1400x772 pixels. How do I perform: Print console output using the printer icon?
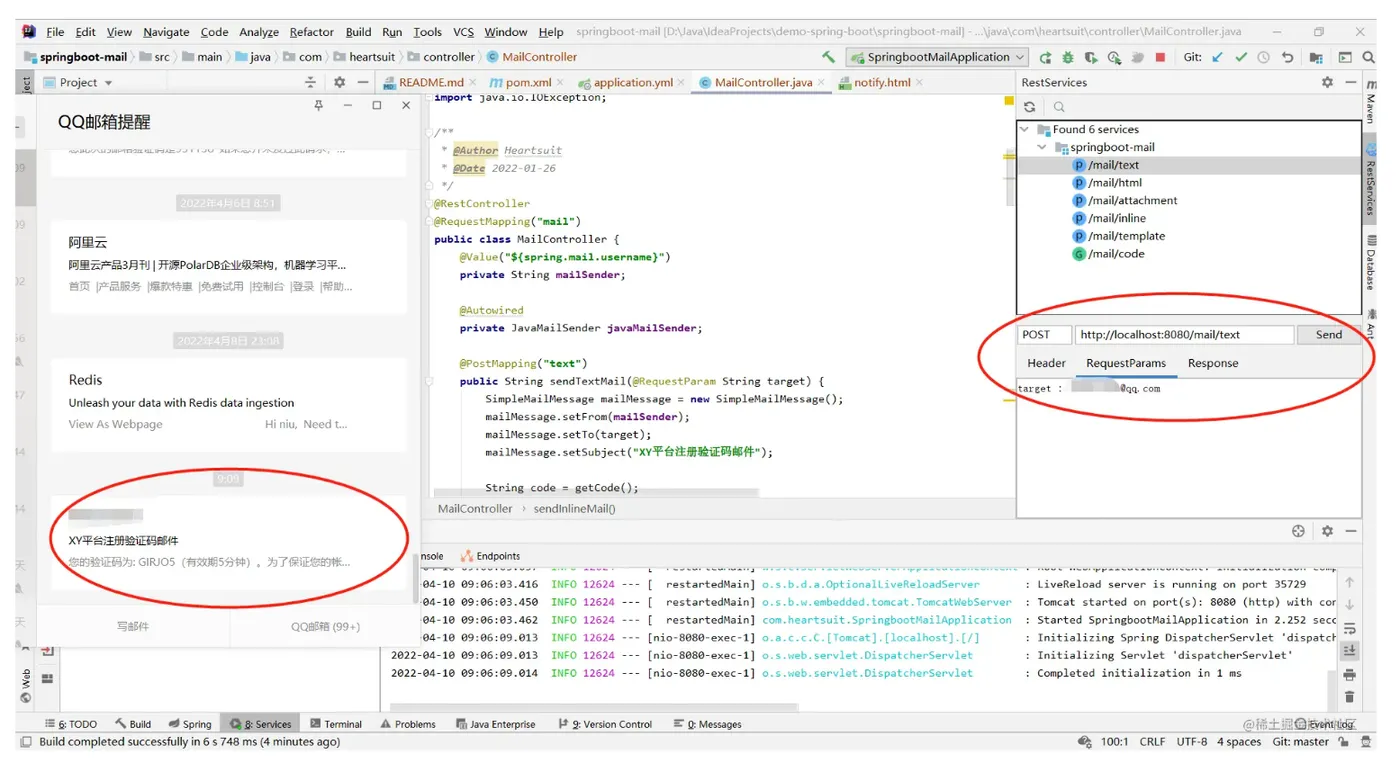click(x=1349, y=675)
